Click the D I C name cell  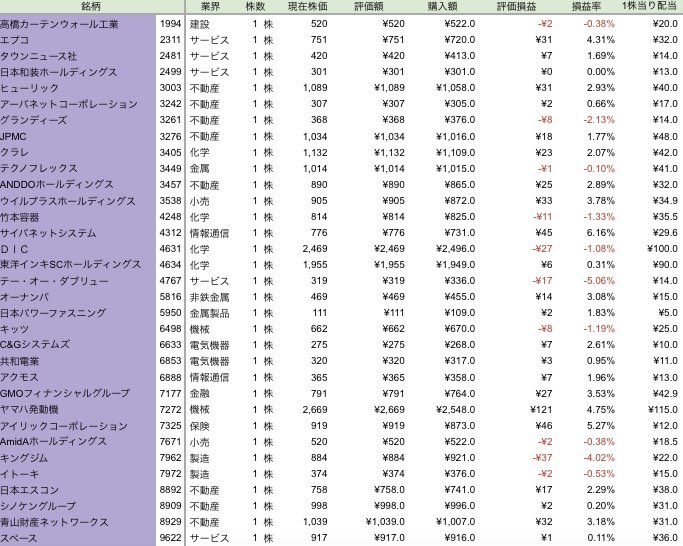coord(14,249)
